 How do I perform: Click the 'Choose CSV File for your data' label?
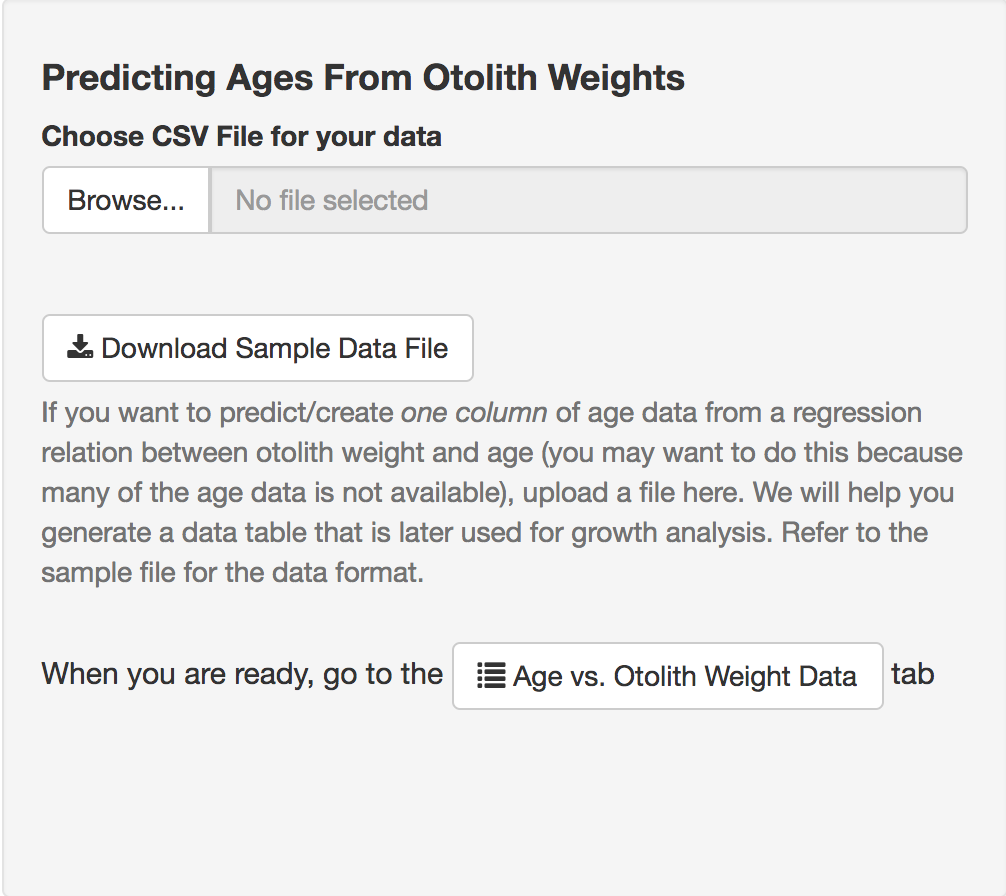[241, 136]
